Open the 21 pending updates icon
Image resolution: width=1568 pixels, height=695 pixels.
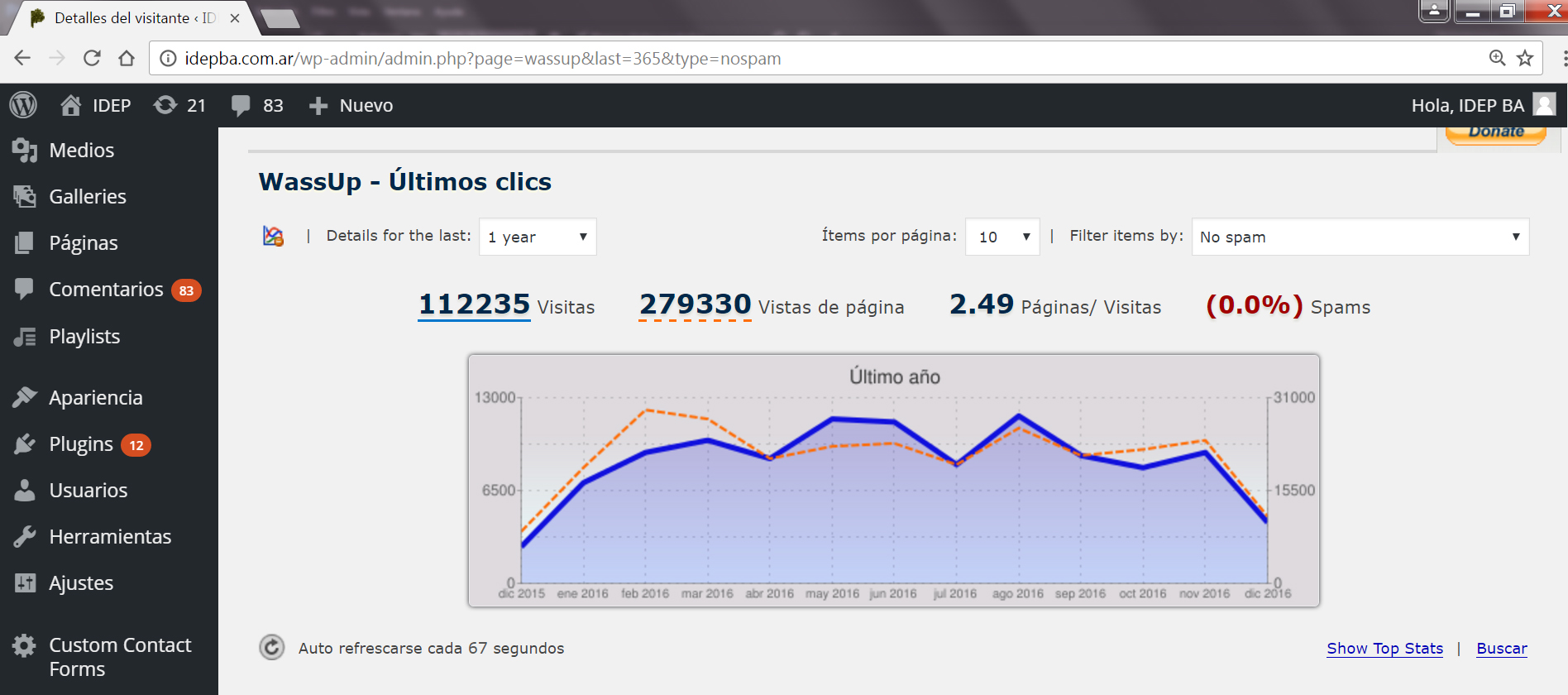[x=165, y=105]
